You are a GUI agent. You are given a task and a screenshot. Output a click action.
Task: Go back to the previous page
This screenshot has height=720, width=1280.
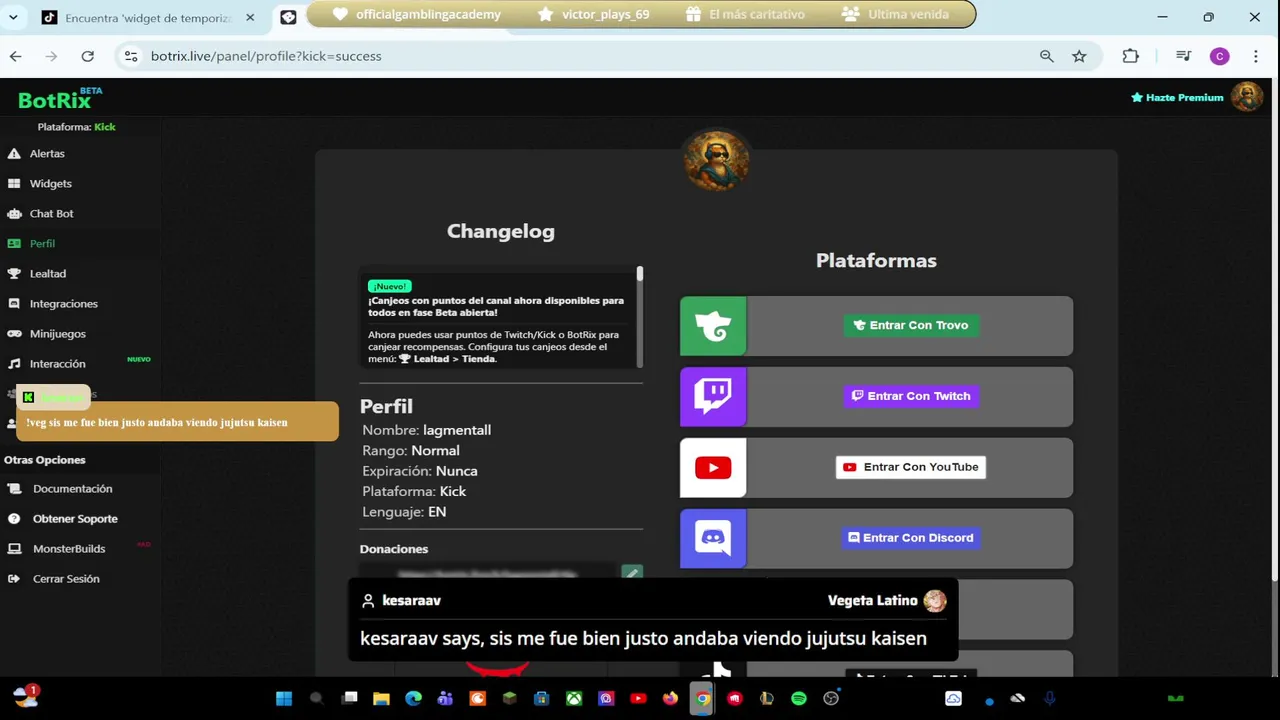pos(16,56)
